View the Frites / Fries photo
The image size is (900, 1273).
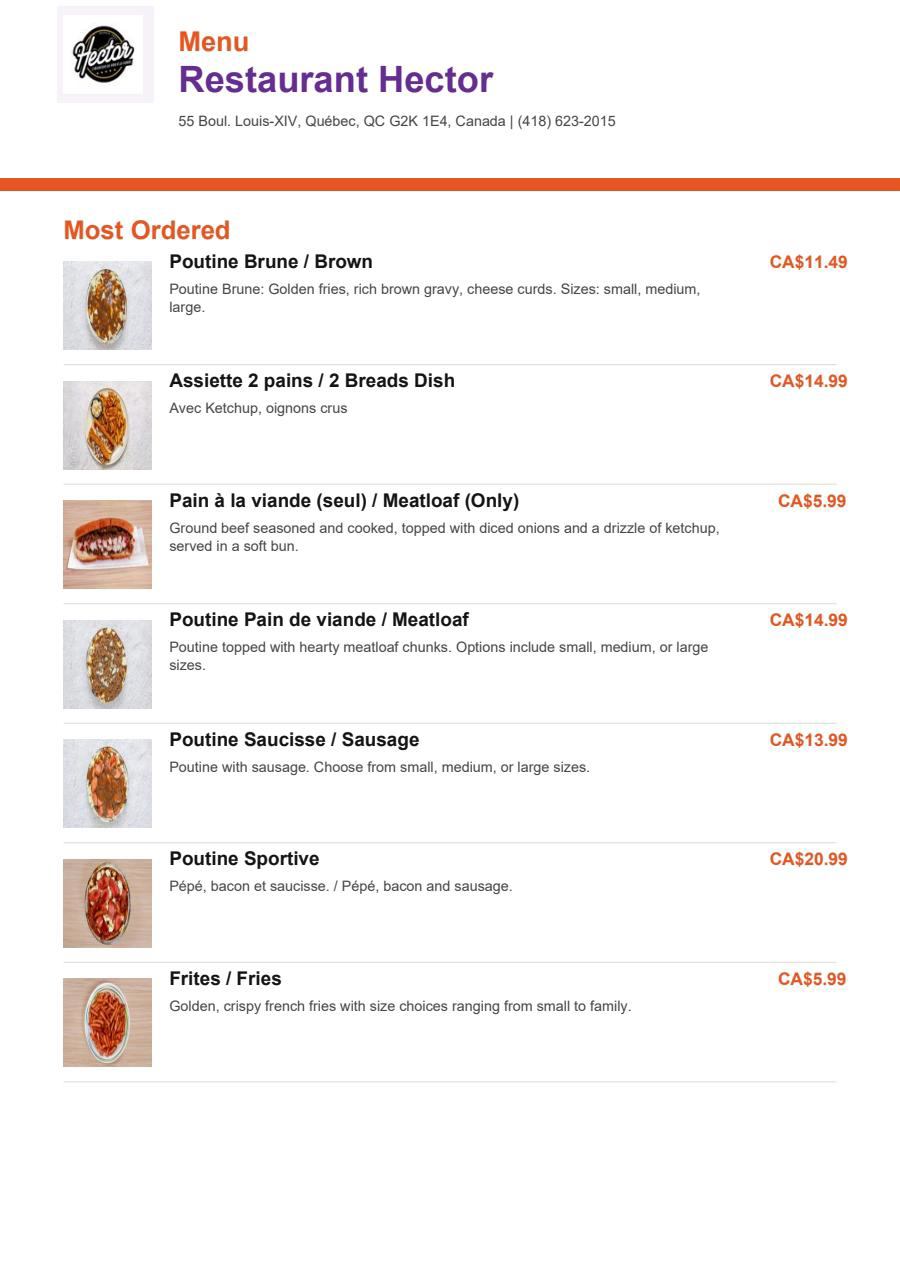point(107,1023)
